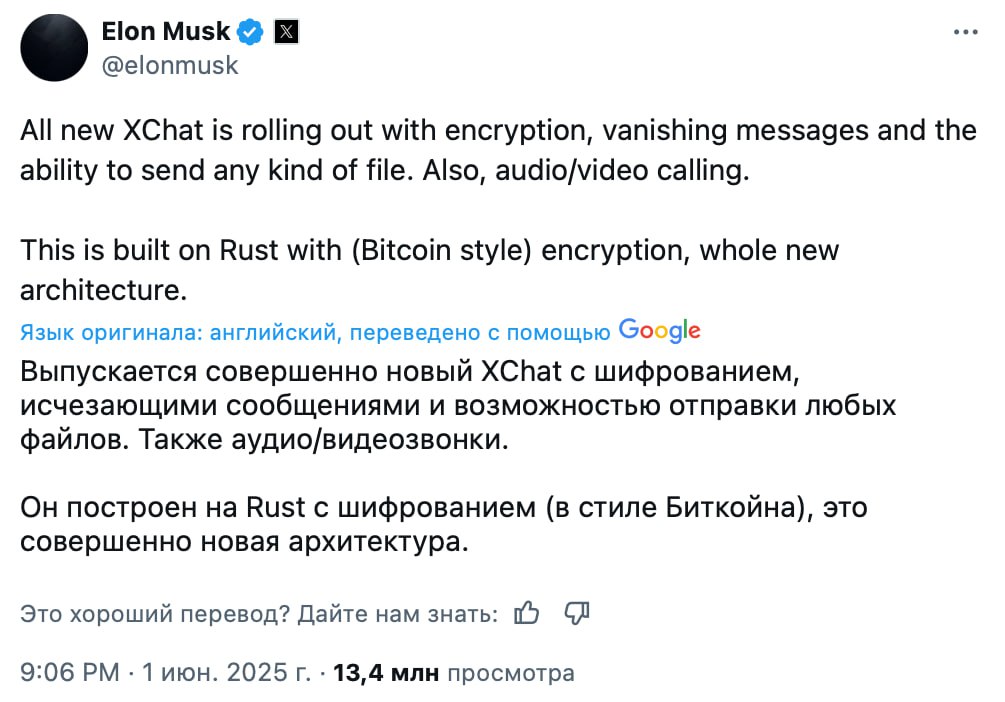Viewport: 1005px width, 702px height.
Task: Open the three-dot more options menu
Action: pos(964,32)
